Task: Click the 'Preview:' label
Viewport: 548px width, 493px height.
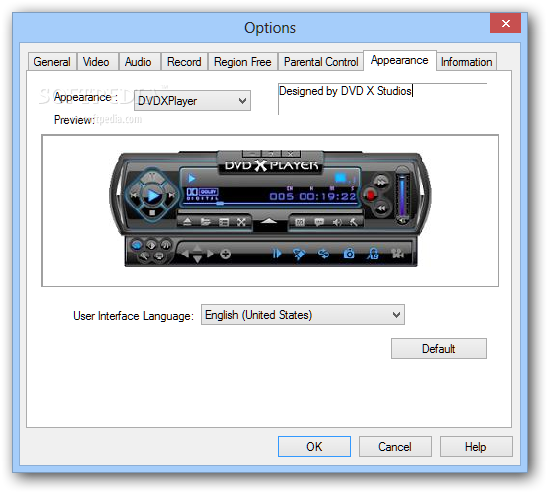Action: pos(74,120)
